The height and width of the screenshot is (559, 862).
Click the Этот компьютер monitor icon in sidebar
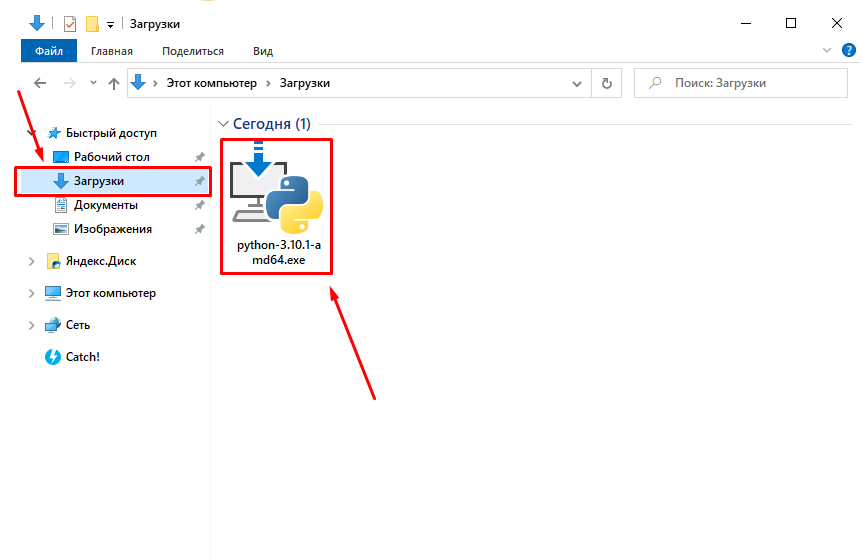[x=53, y=293]
